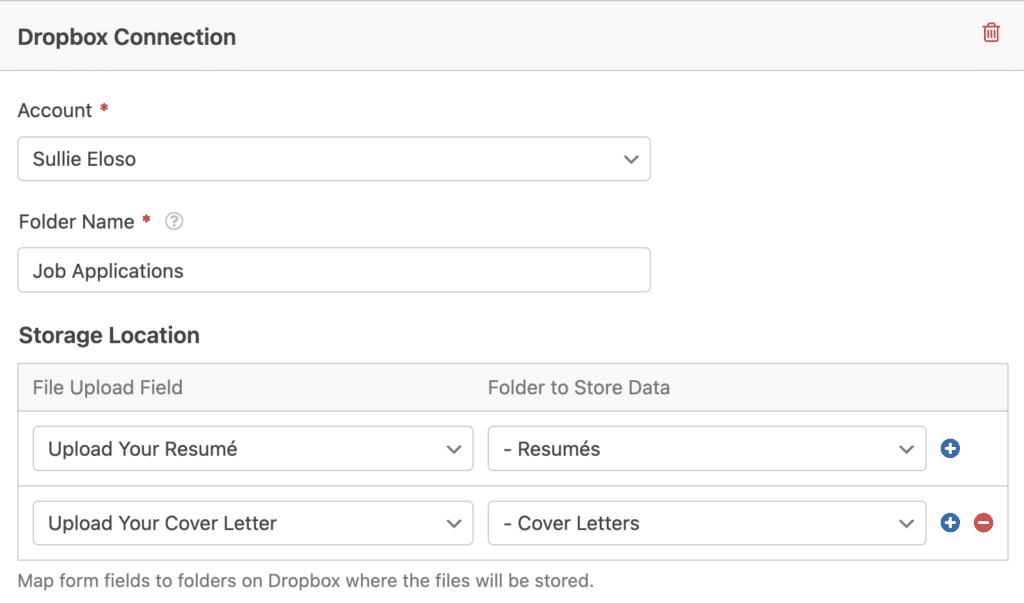
Task: Click the required asterisk beside Account
Action: (104, 110)
